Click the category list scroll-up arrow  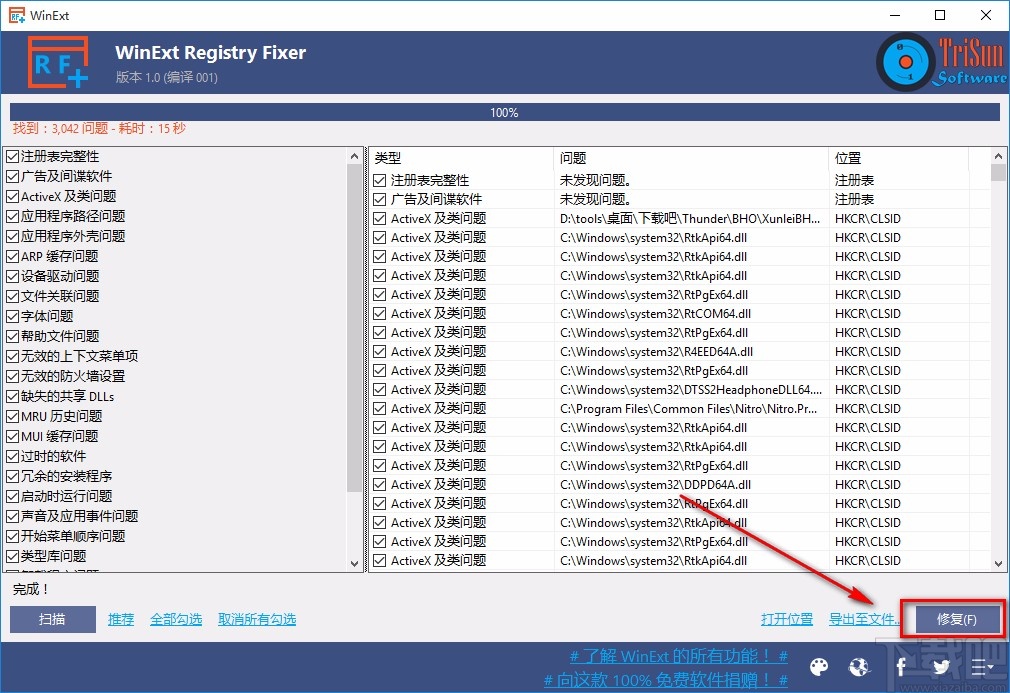tap(354, 156)
